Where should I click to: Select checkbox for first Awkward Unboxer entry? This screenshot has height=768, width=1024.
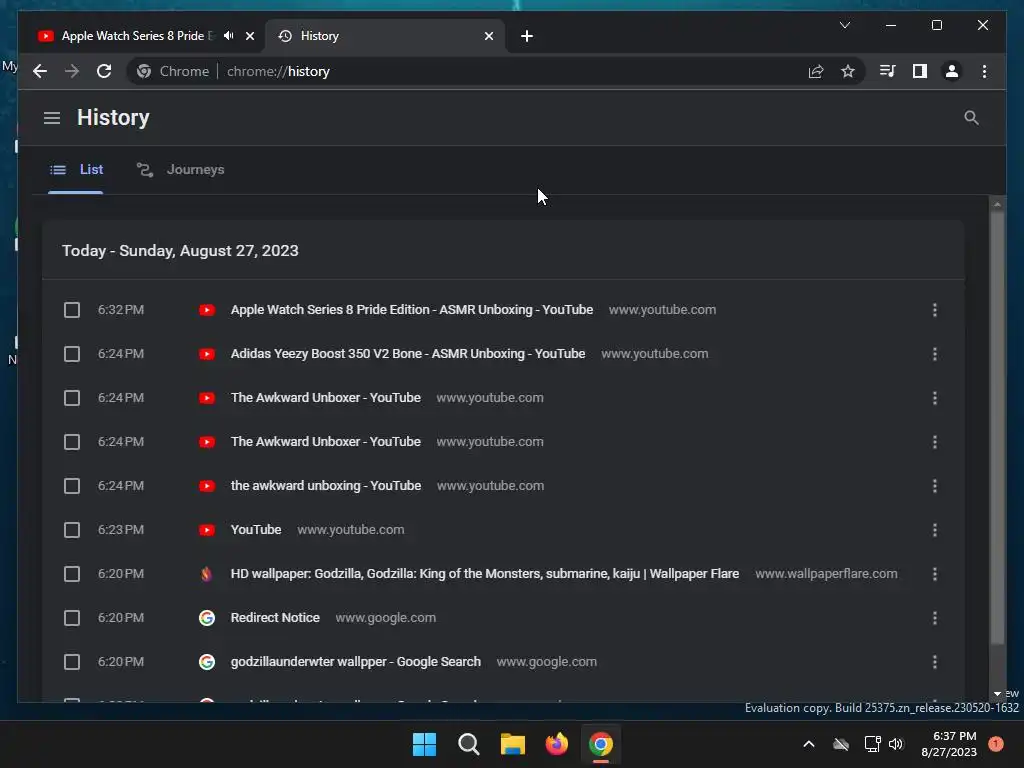click(x=72, y=398)
